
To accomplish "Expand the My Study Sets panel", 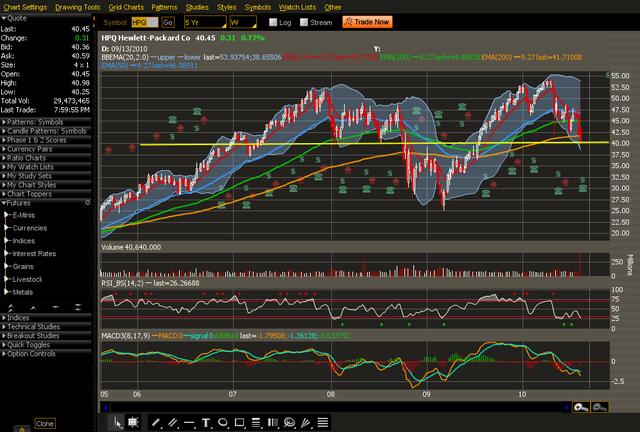I will tap(46, 176).
